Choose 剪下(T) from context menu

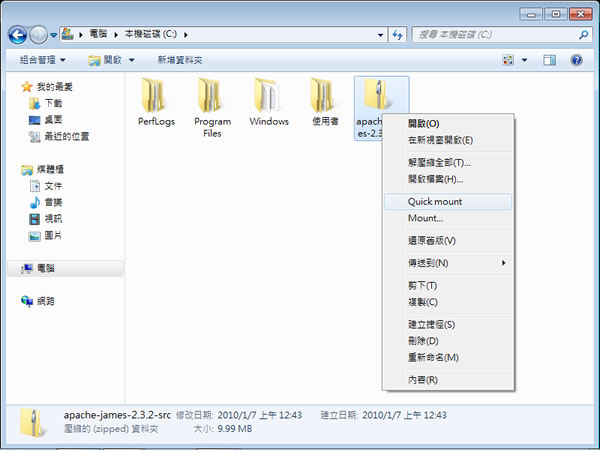point(448,285)
